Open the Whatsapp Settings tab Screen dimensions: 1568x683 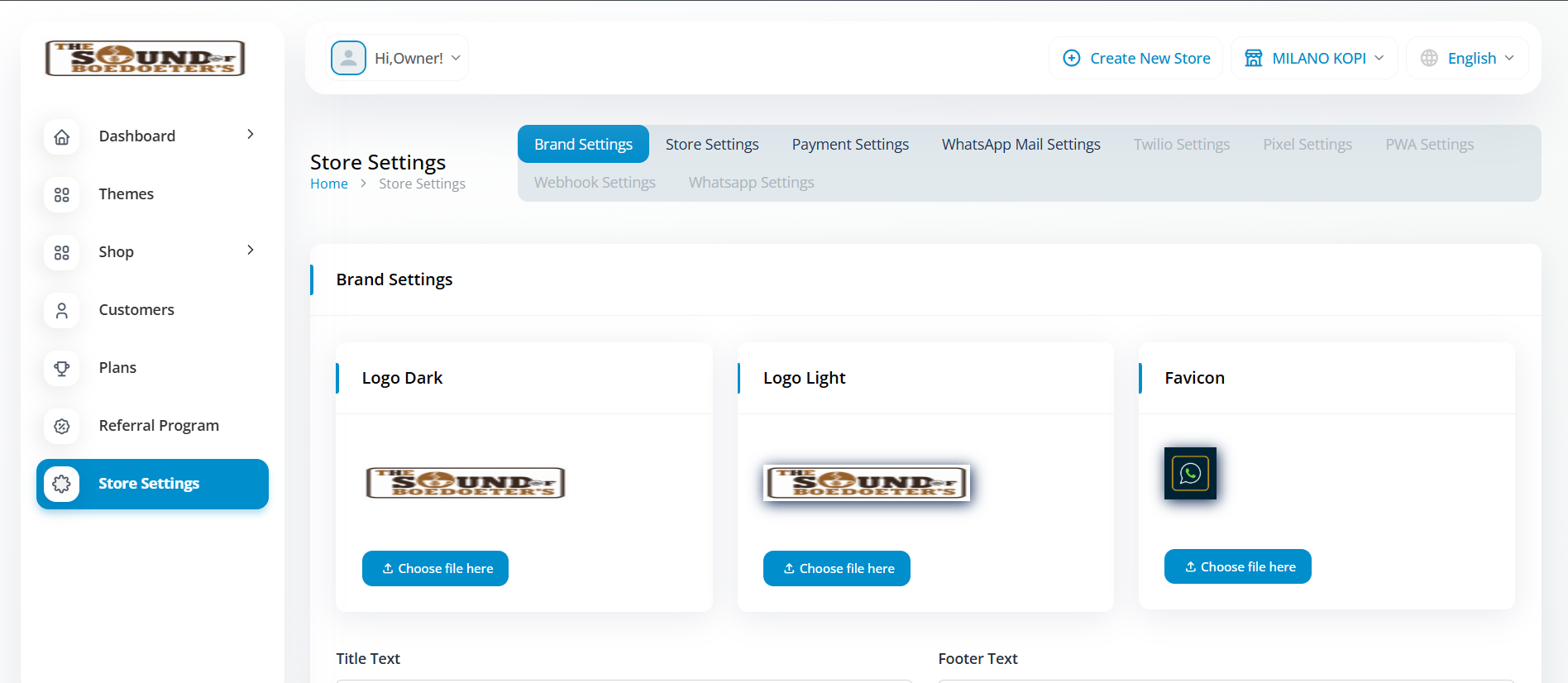752,183
